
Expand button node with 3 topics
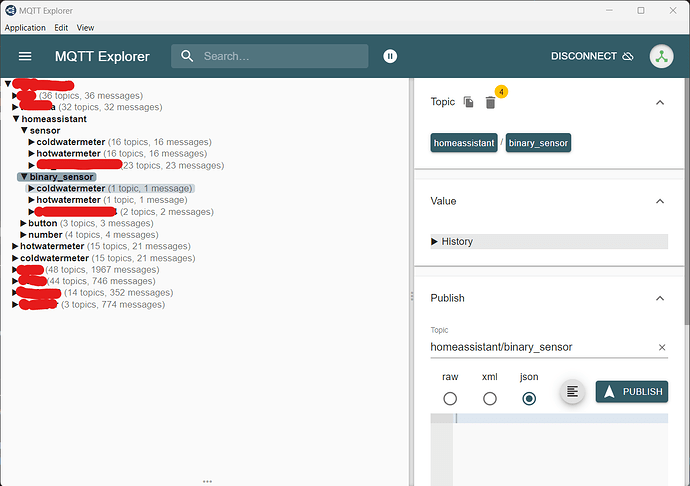click(x=23, y=223)
